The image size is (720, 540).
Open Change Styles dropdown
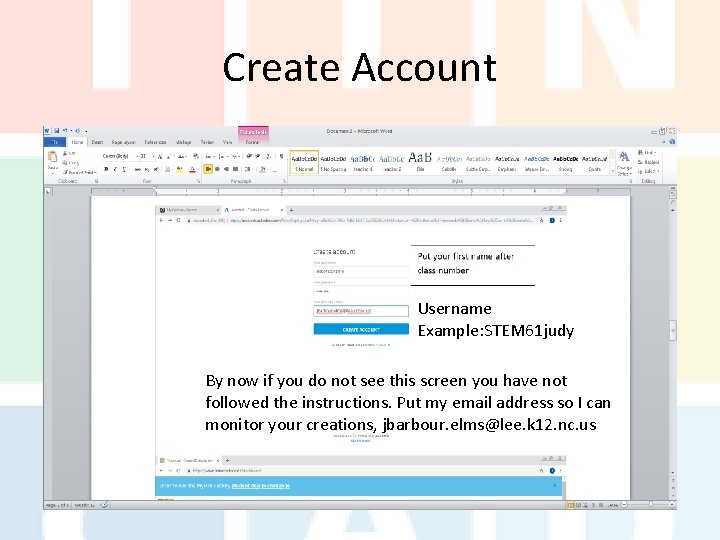(624, 163)
